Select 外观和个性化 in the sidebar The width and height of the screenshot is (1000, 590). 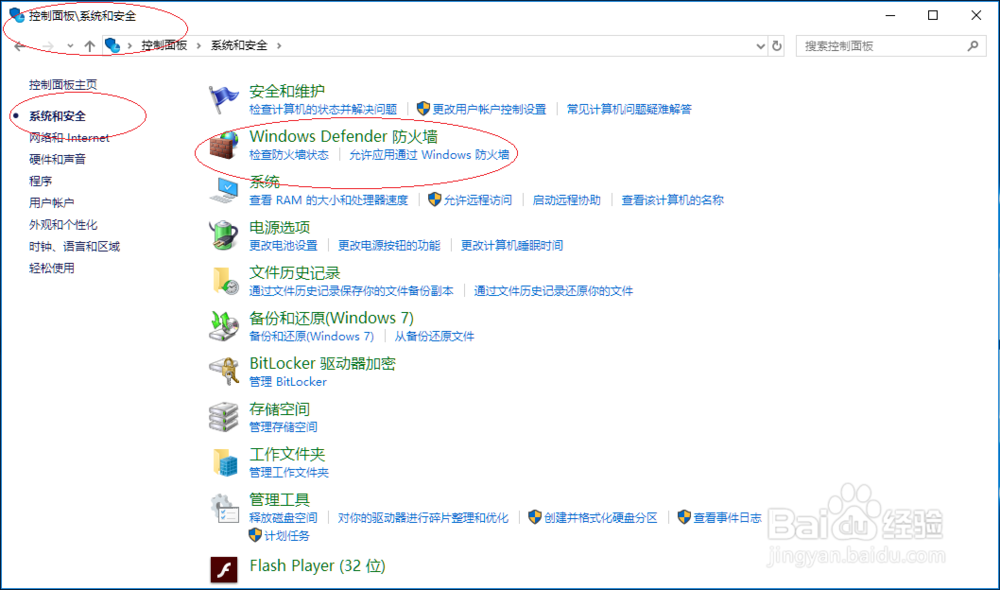point(63,225)
